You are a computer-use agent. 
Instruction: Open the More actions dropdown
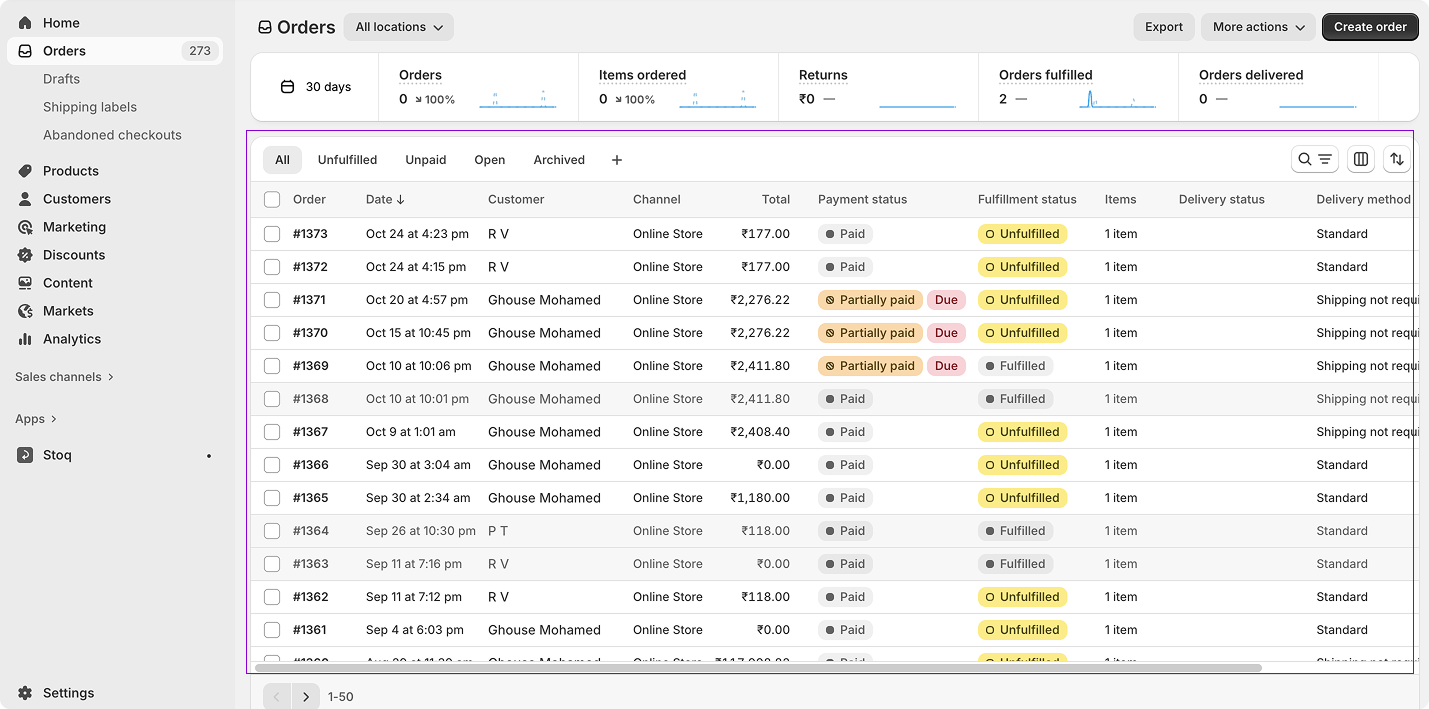pos(1258,27)
